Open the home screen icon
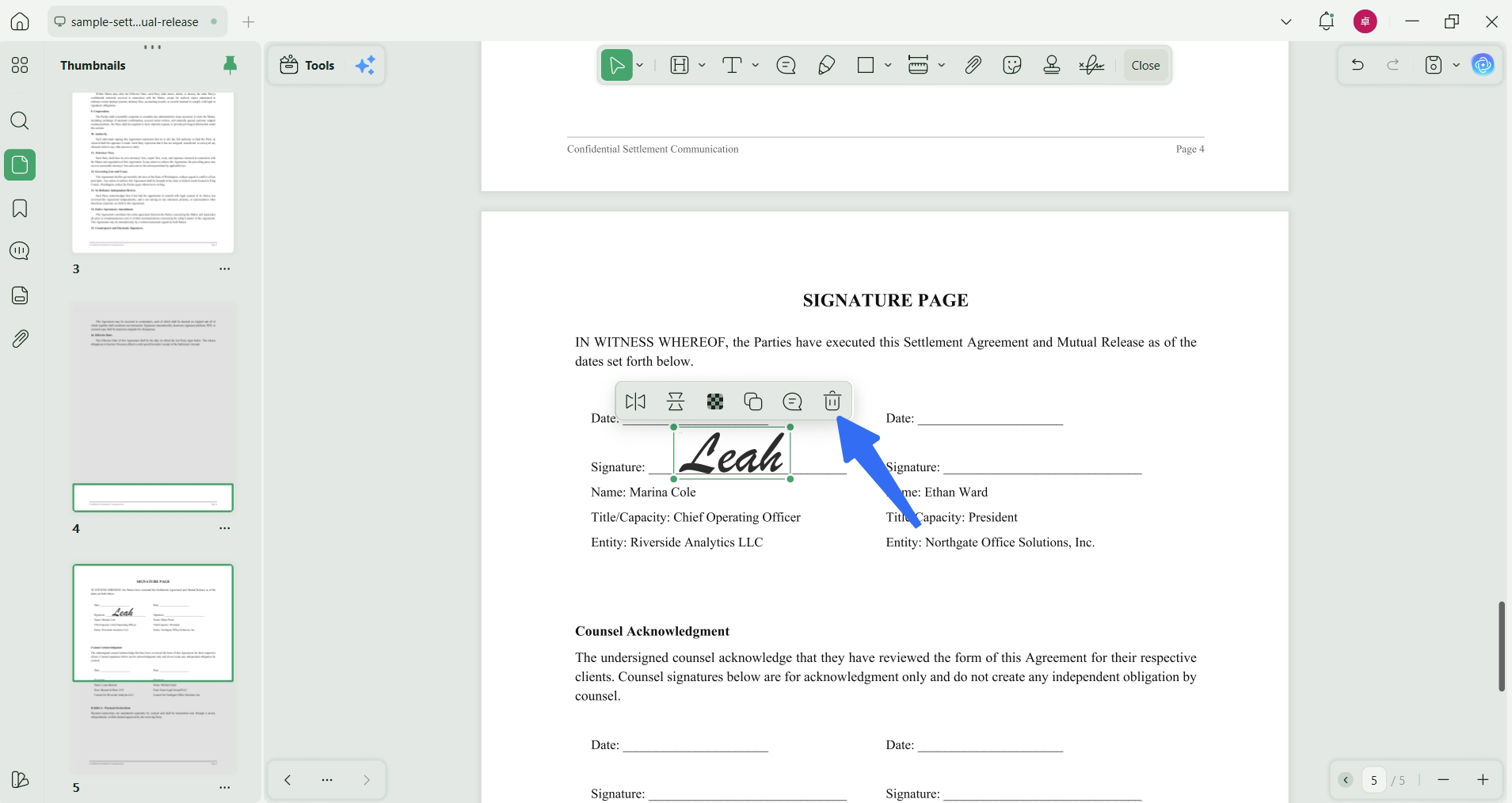The width and height of the screenshot is (1512, 803). (20, 21)
